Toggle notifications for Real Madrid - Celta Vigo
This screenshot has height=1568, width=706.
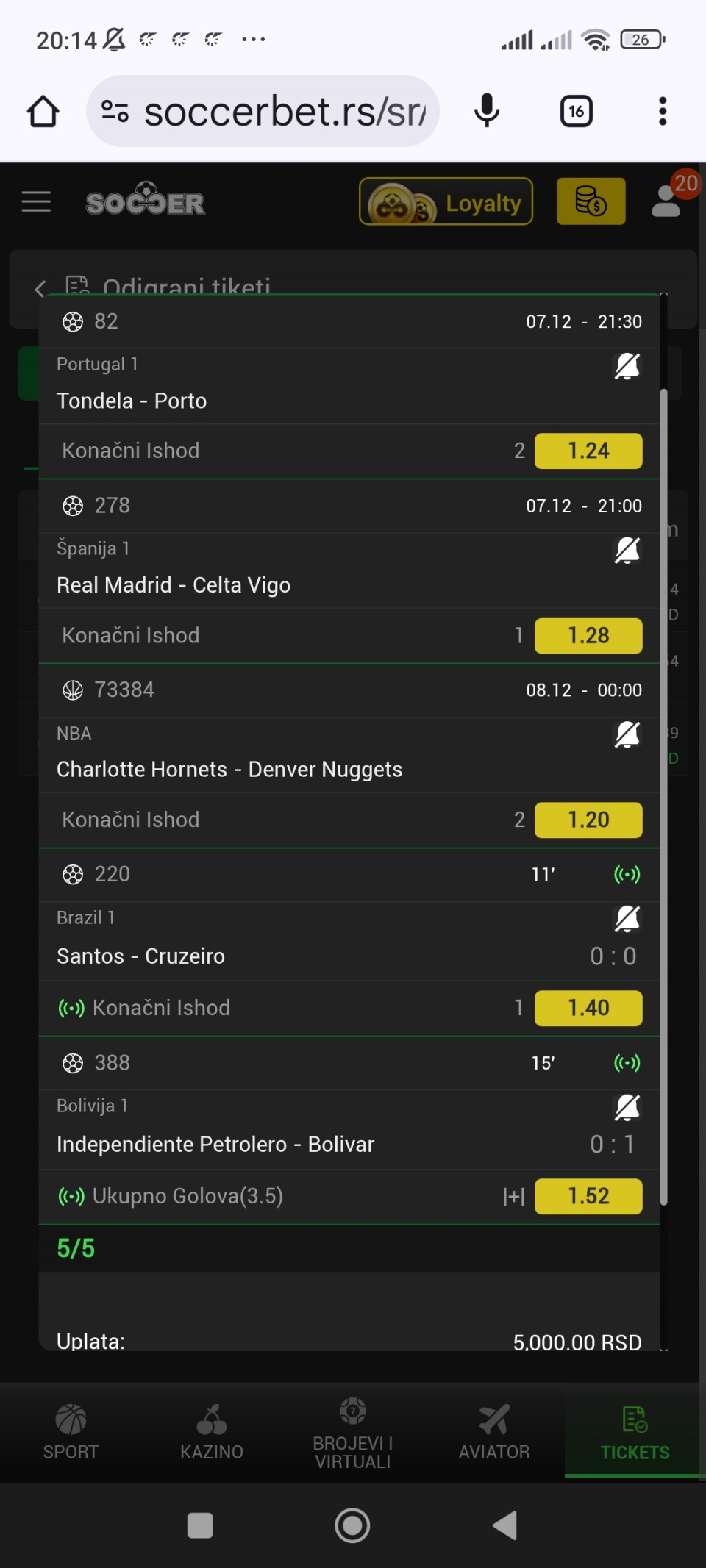pos(627,549)
